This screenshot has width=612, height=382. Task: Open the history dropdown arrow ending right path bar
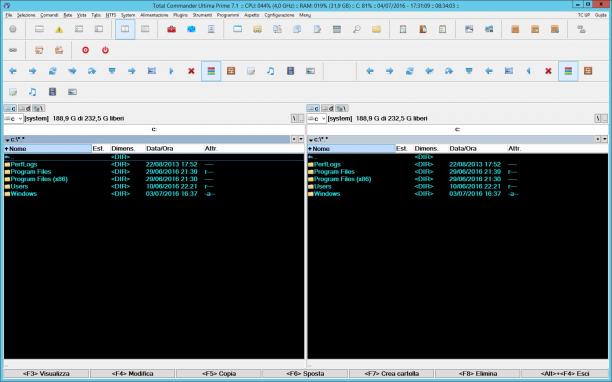pos(605,139)
